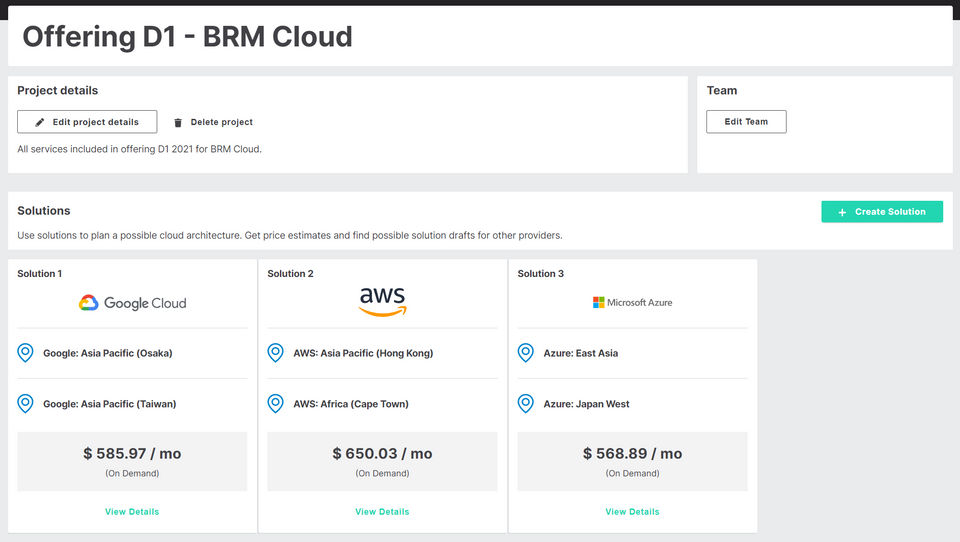The width and height of the screenshot is (960, 542).
Task: View Details for the AWS solution
Action: click(382, 511)
